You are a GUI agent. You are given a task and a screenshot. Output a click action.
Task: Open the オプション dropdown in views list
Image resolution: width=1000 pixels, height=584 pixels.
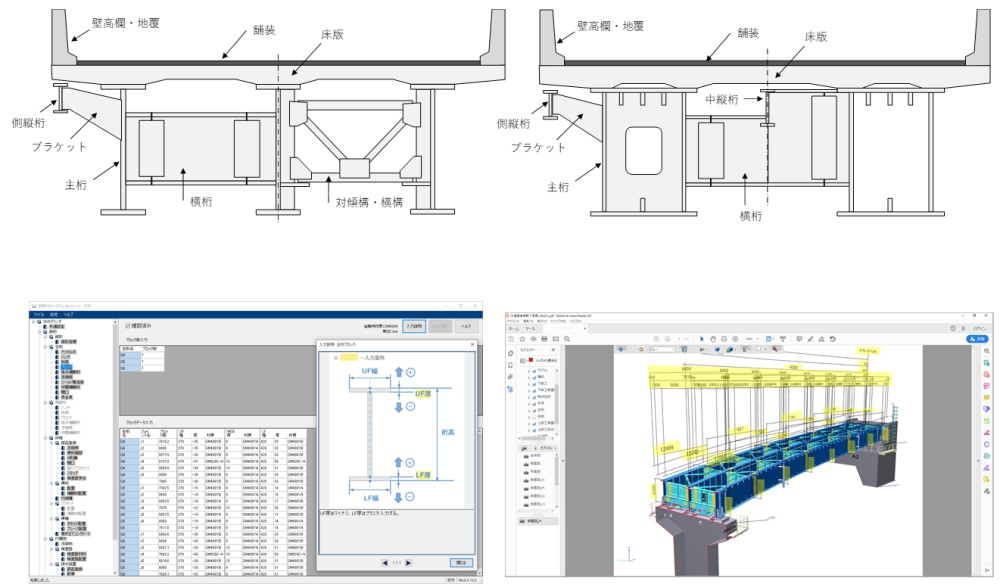click(547, 448)
